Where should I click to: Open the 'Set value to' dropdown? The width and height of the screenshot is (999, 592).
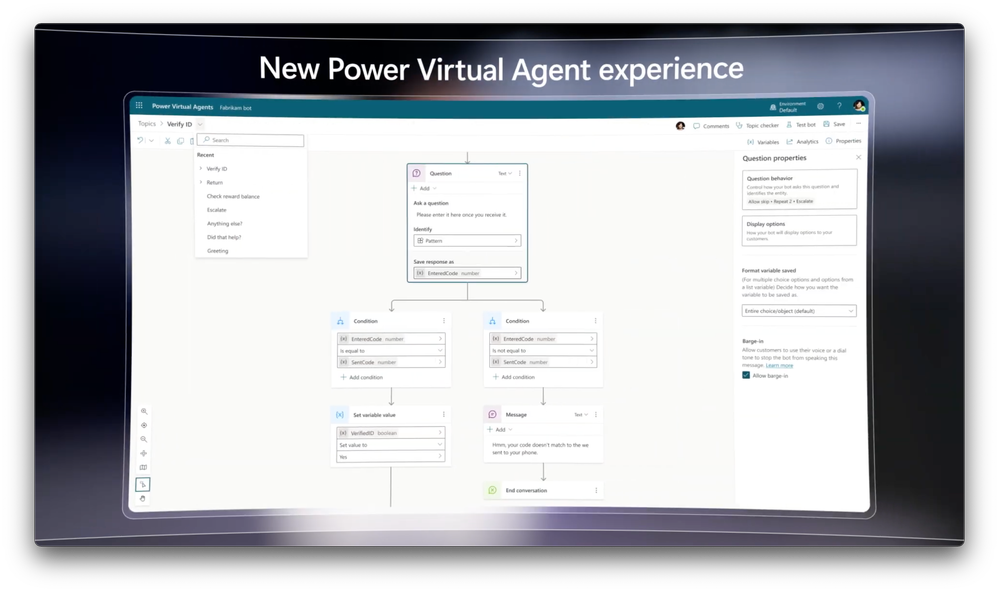391,445
